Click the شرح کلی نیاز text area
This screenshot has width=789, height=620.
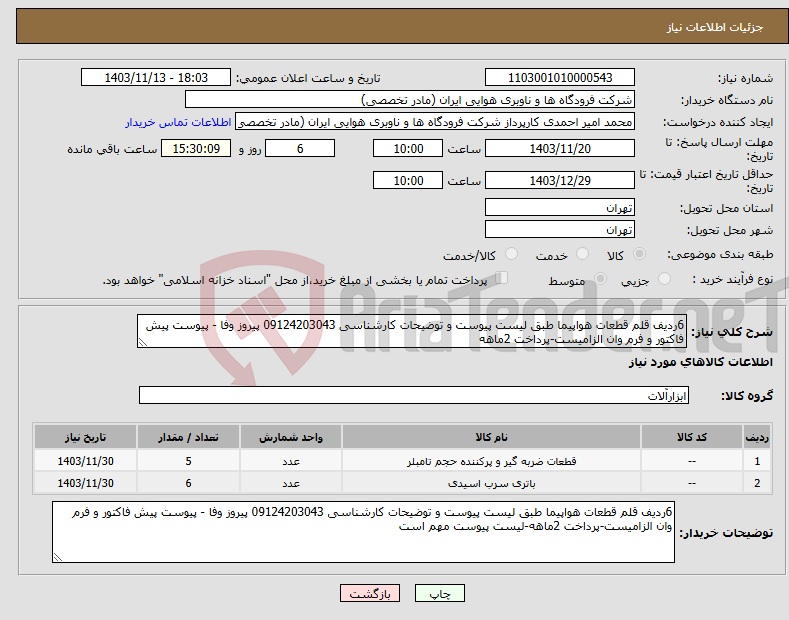tap(412, 331)
